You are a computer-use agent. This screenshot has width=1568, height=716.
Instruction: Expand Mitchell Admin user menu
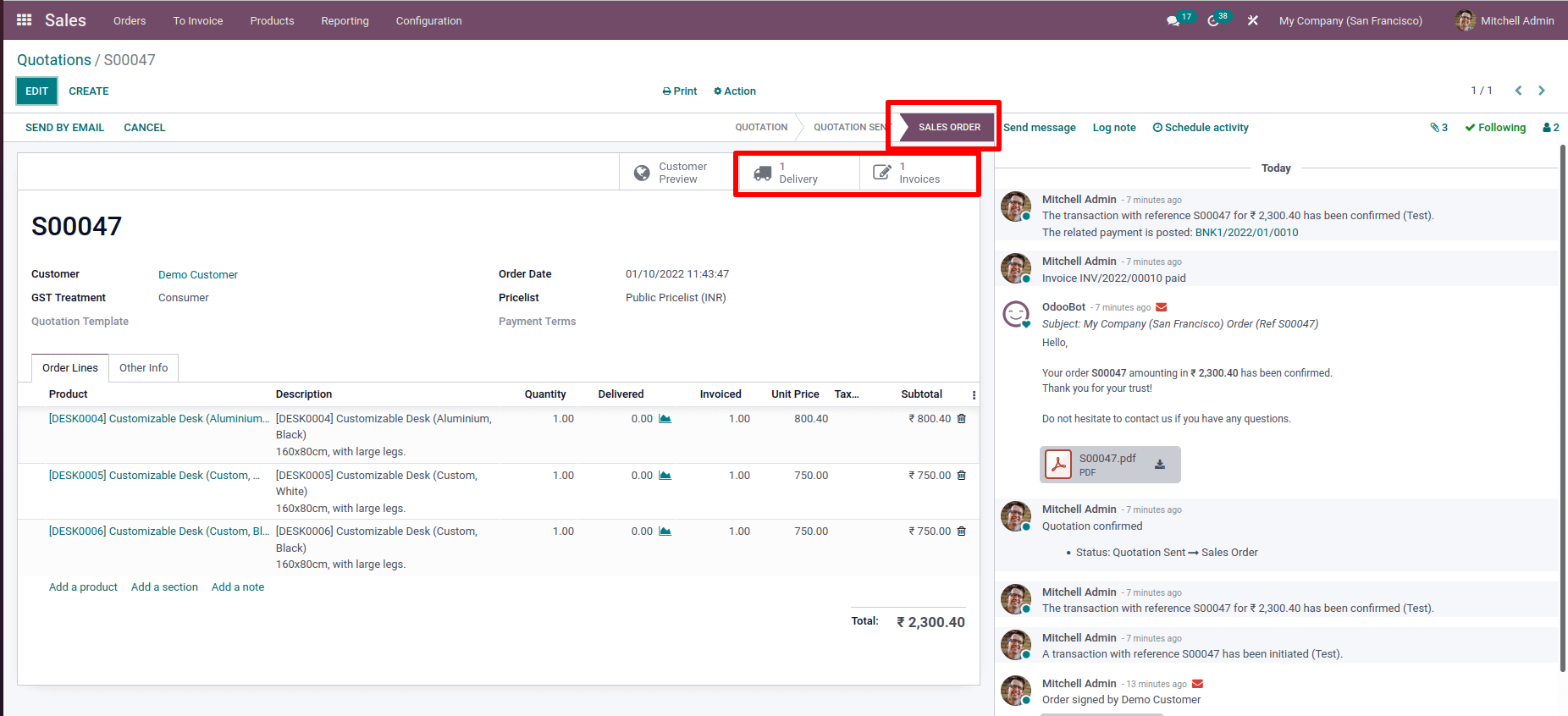click(1505, 20)
